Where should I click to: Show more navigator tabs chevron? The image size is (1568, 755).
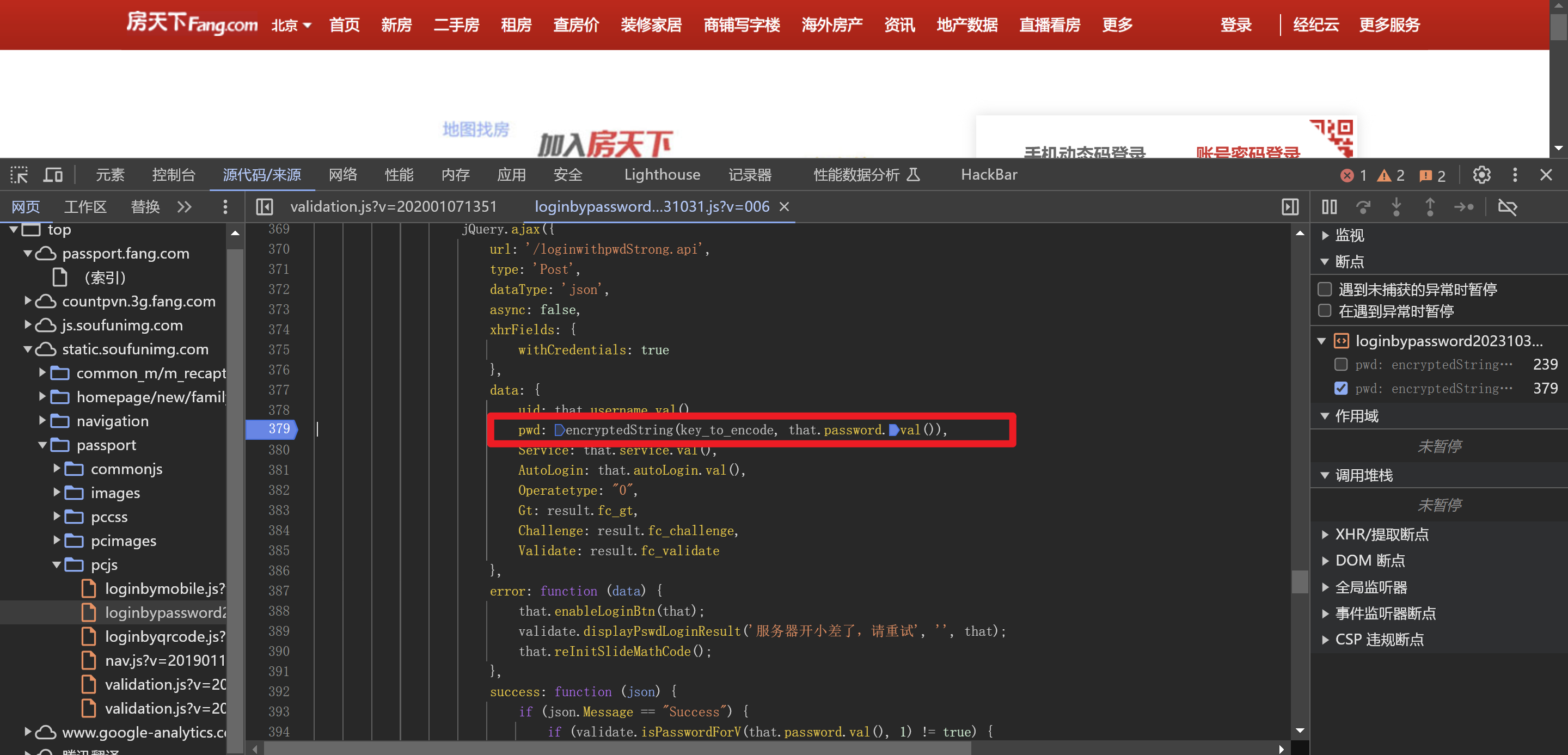click(x=185, y=207)
